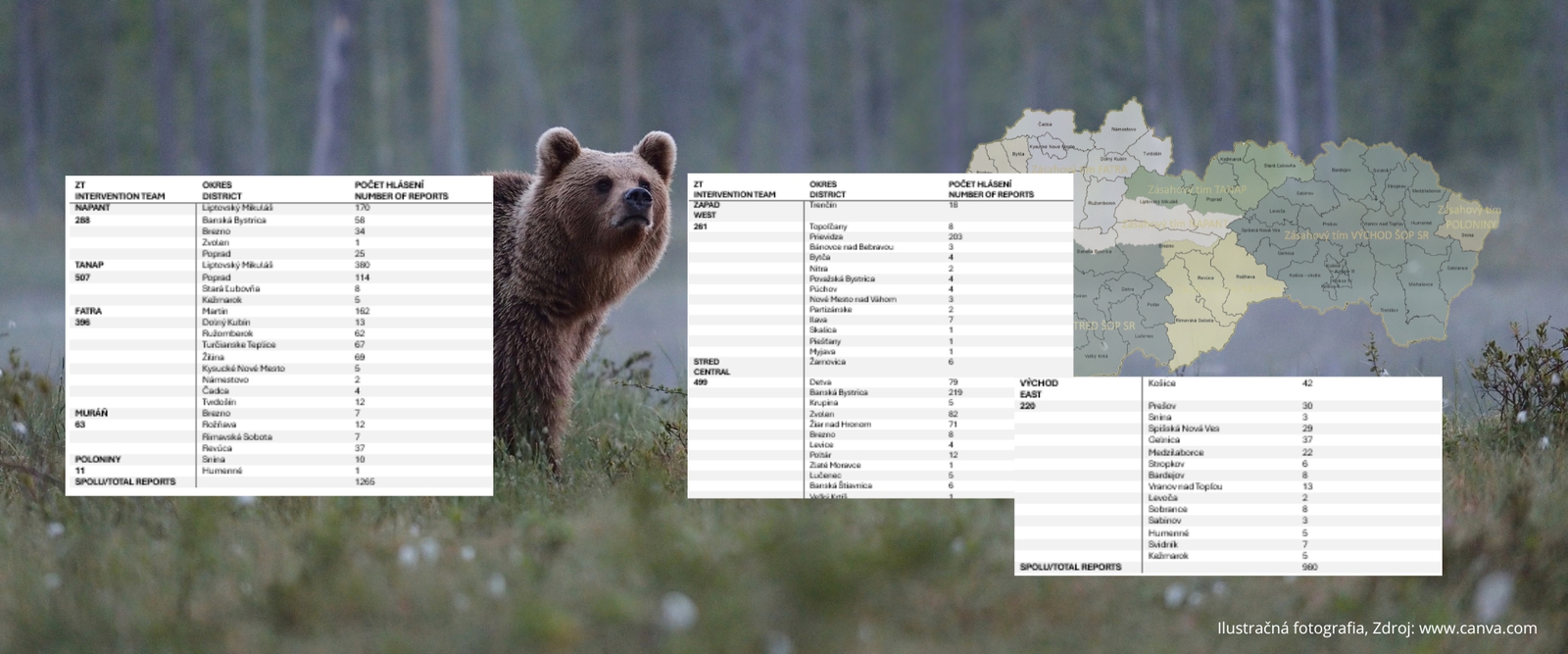The width and height of the screenshot is (1568, 654).
Task: Select the 'Námestovo' district cell
Action: coord(225,379)
